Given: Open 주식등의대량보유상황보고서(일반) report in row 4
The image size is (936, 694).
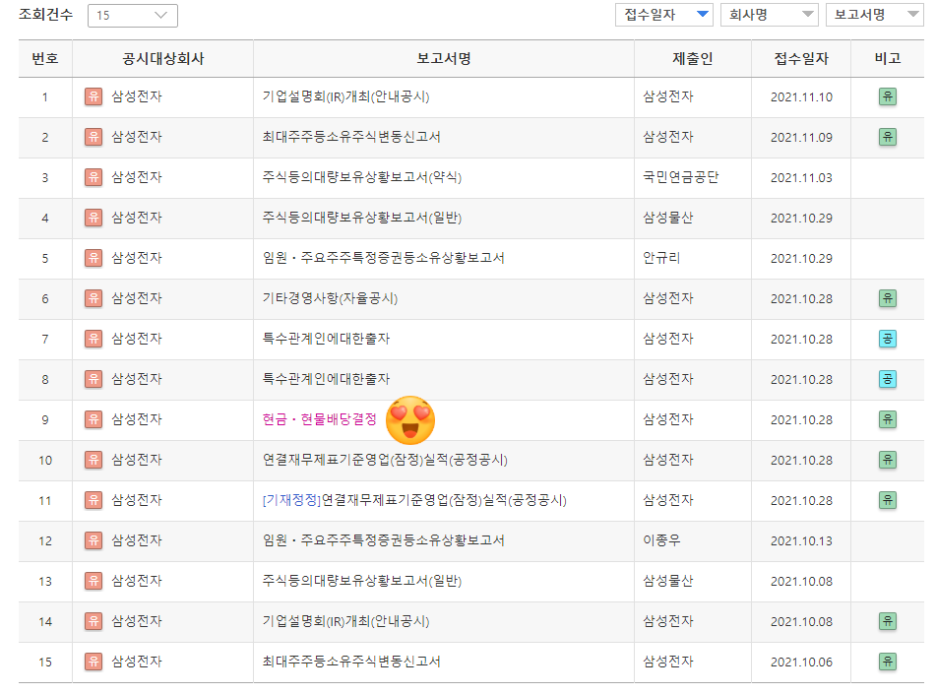Looking at the screenshot, I should click(362, 218).
